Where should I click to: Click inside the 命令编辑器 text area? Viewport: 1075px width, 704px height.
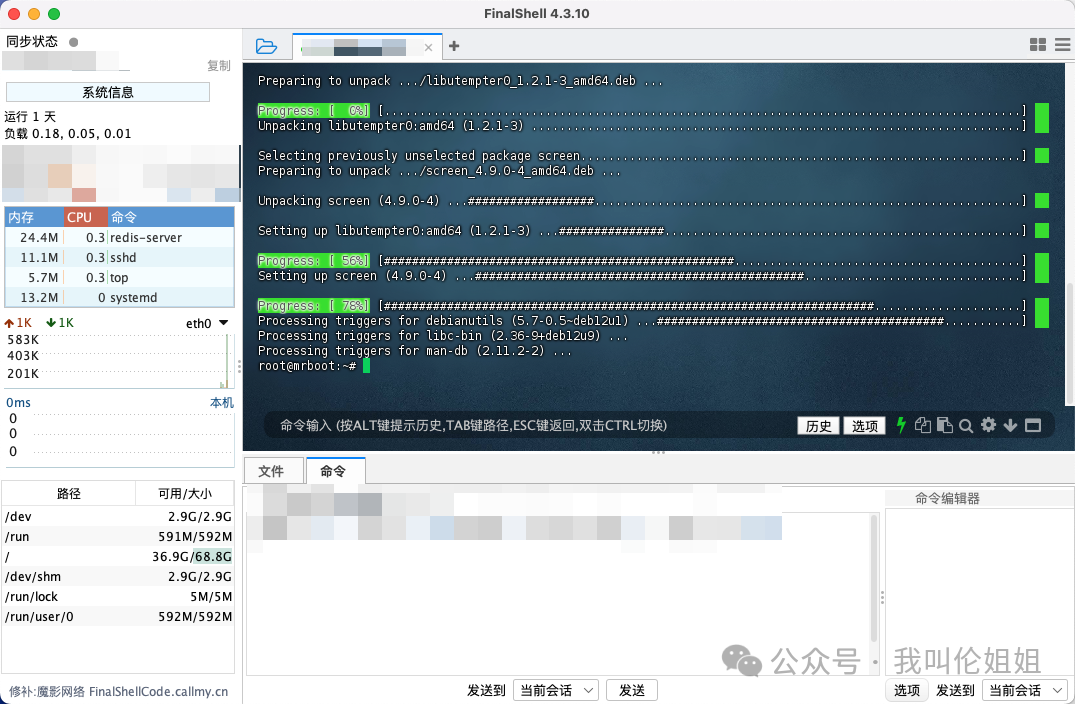point(978,590)
